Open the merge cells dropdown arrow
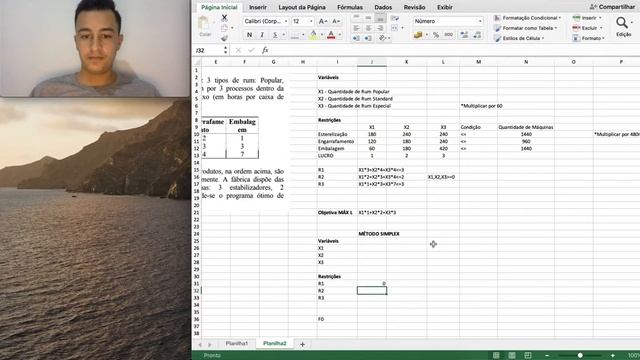Screen dimensions: 640x360 coord(402,28)
